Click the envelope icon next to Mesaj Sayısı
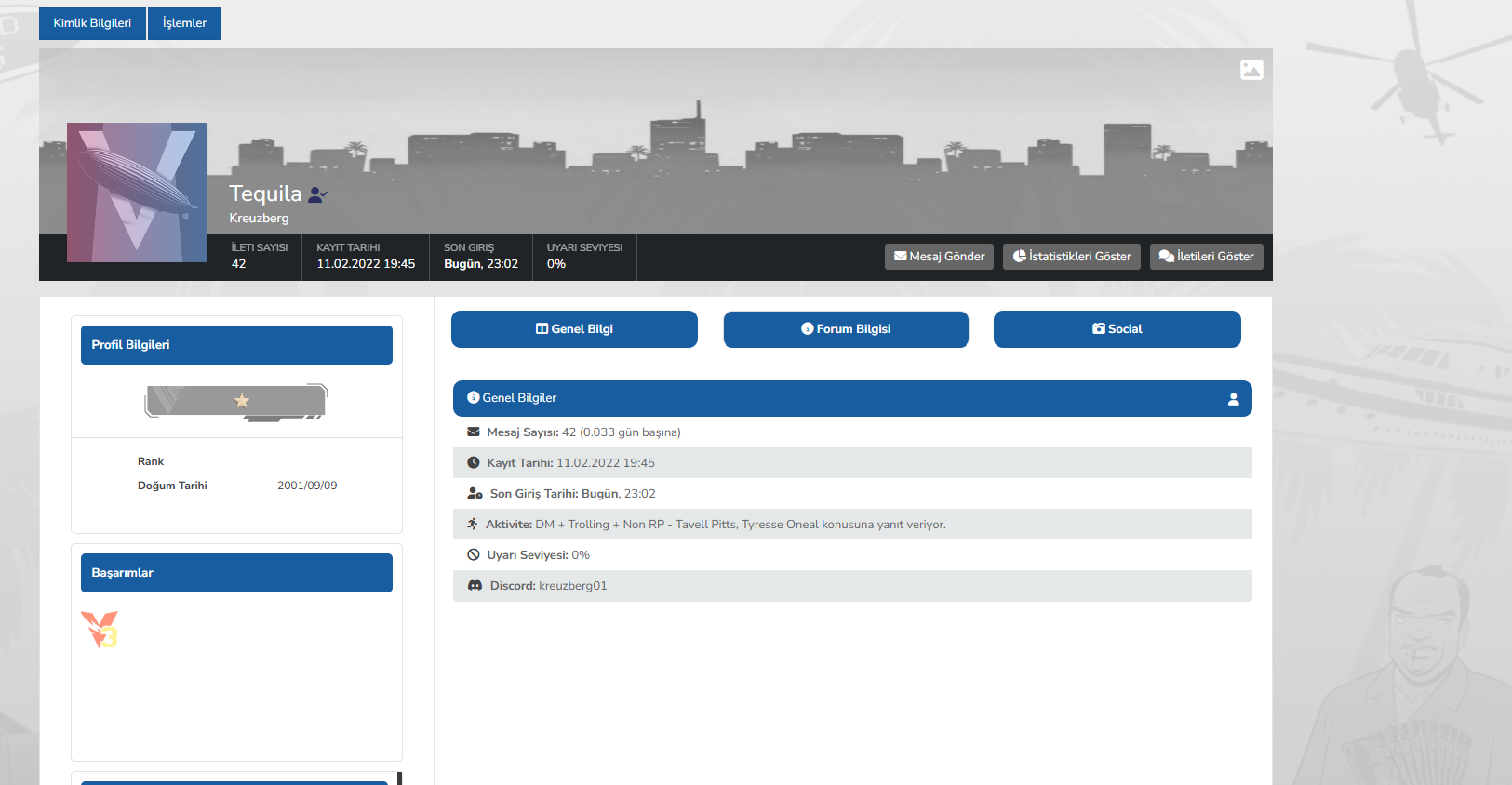Image resolution: width=1512 pixels, height=785 pixels. (474, 432)
